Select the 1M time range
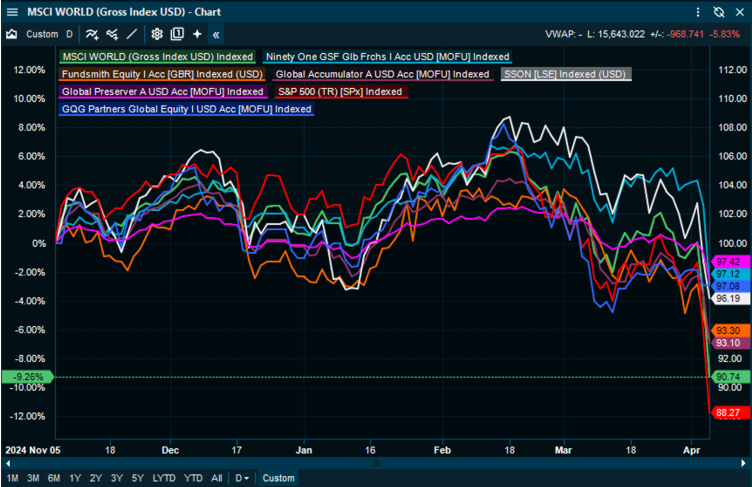 [12, 478]
